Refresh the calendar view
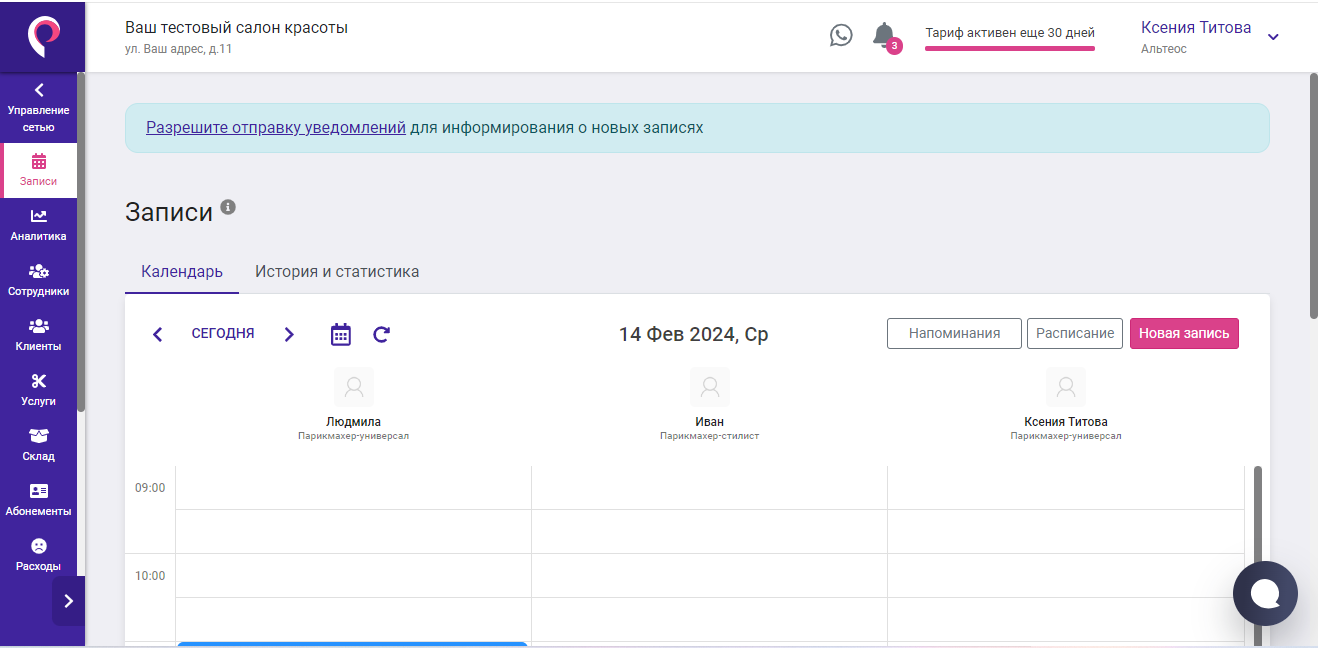This screenshot has width=1318, height=648. tap(381, 334)
